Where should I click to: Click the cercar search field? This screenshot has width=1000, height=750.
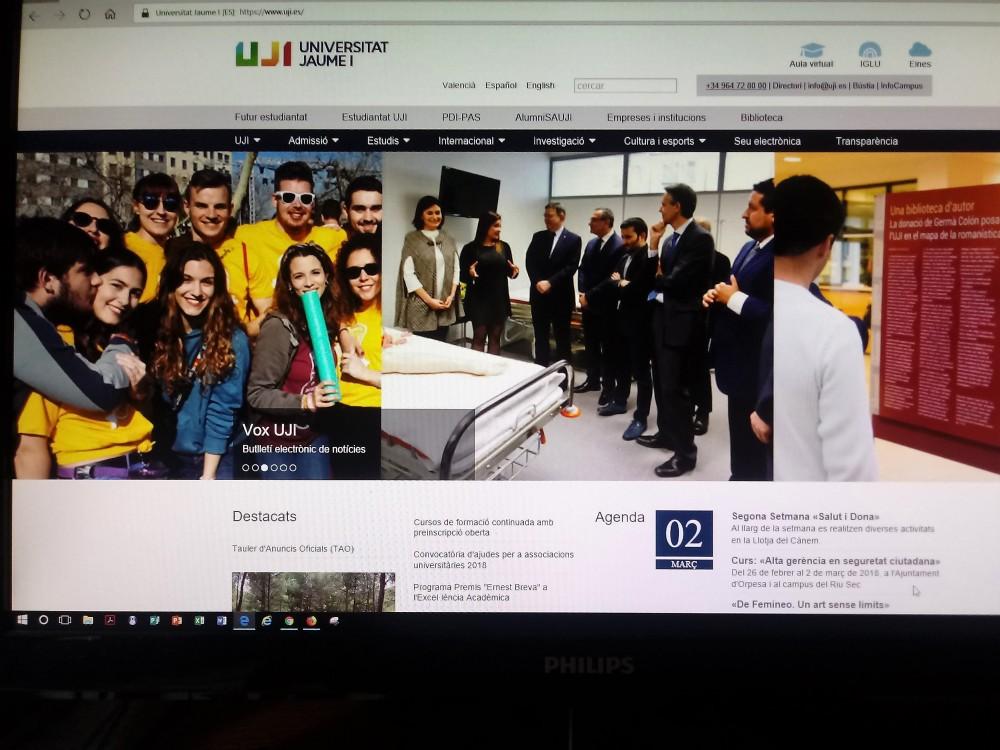click(x=625, y=86)
